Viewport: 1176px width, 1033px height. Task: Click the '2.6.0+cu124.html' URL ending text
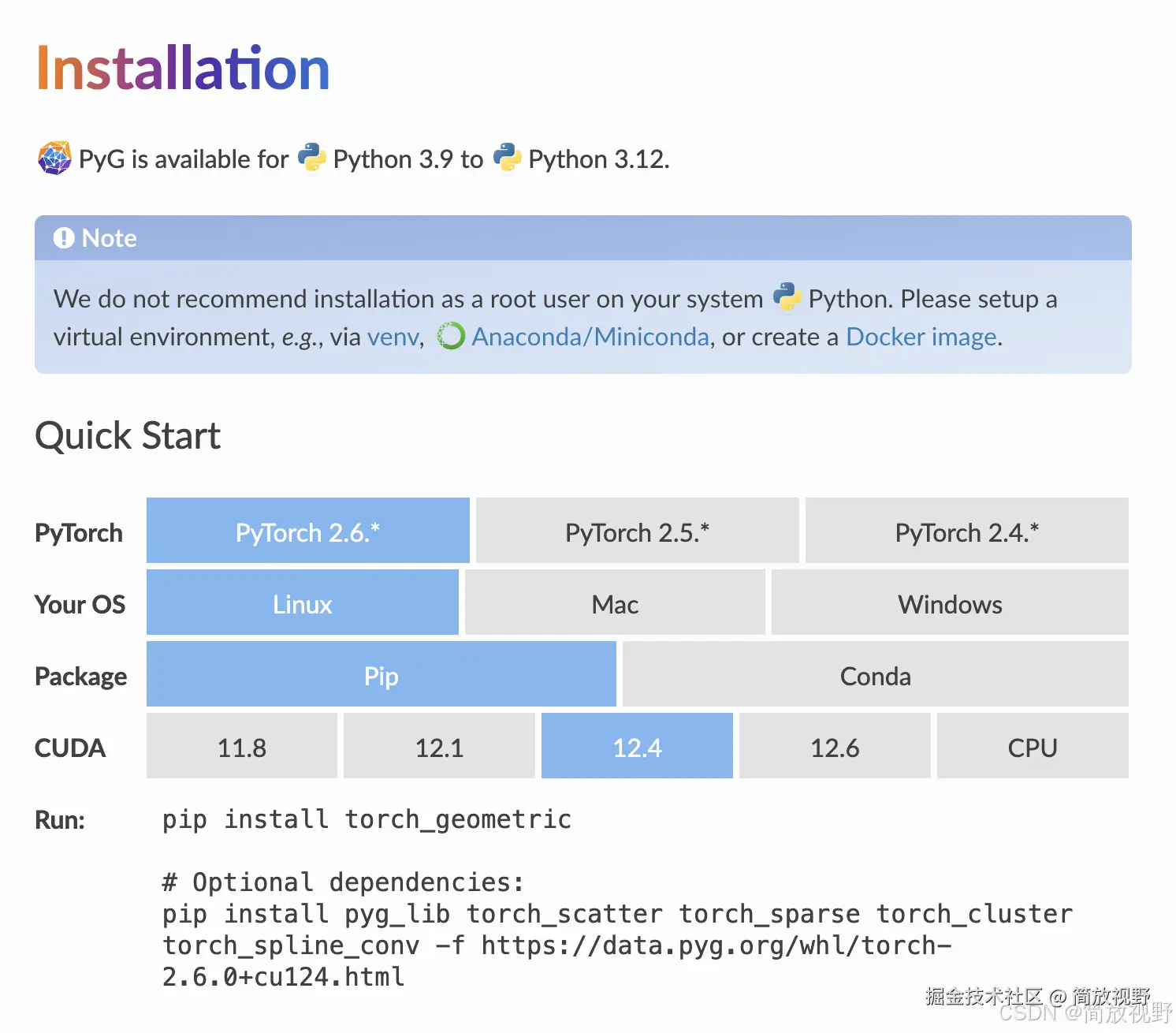(x=283, y=977)
